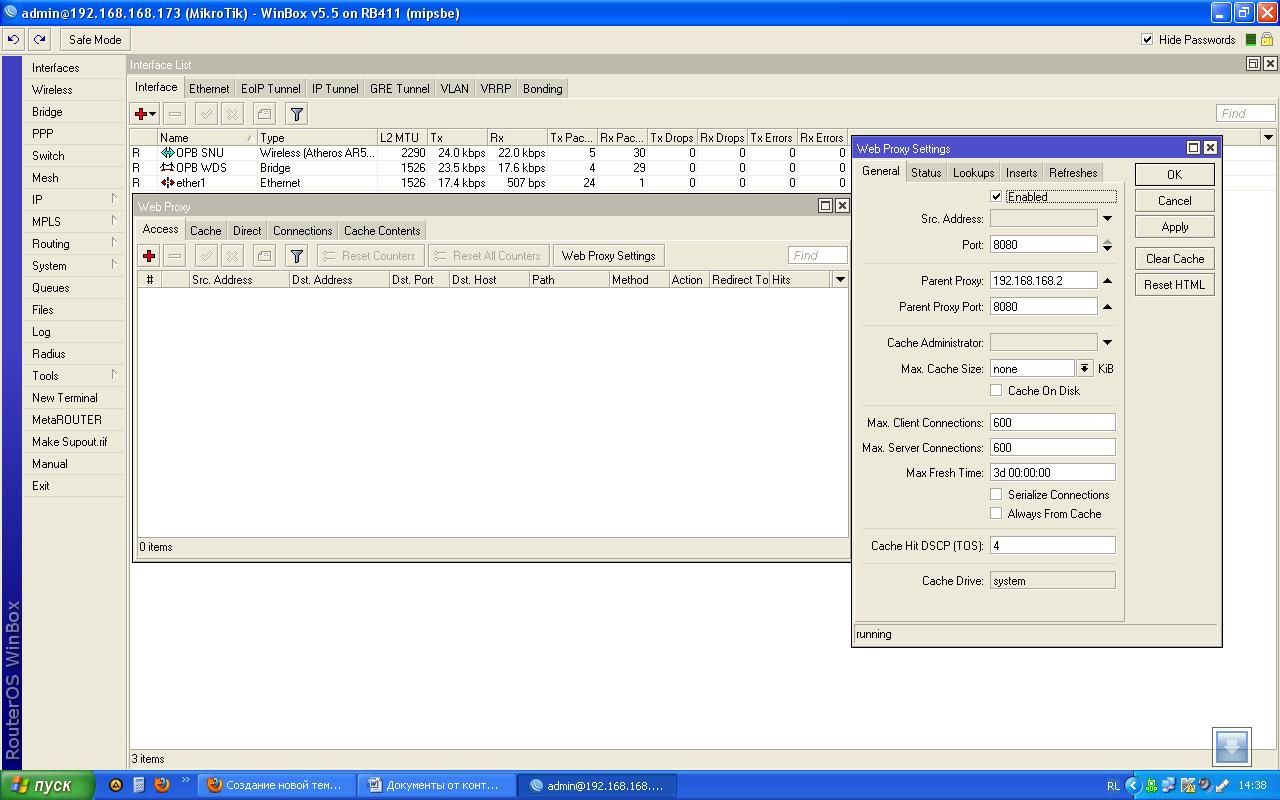Screen dimensions: 1280x800
Task: Click the Redo arrow icon in top toolbar
Action: coord(39,40)
